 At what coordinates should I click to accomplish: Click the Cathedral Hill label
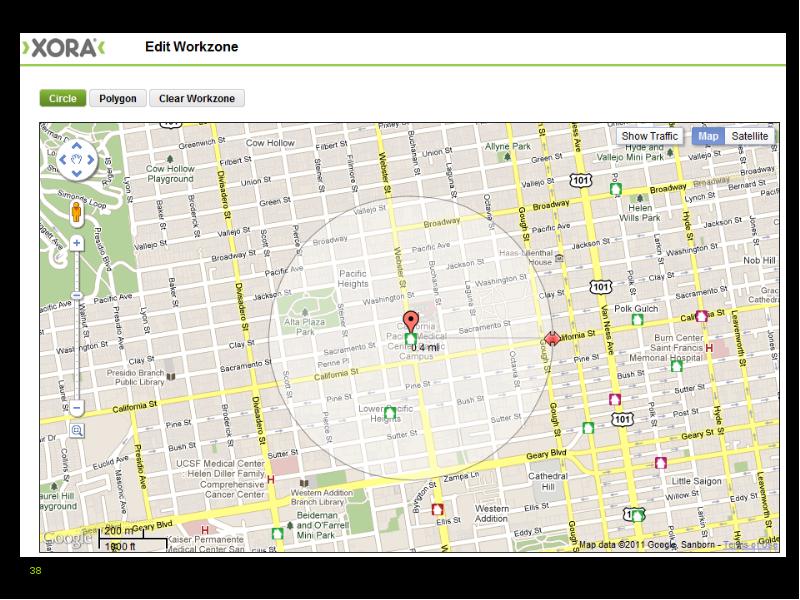[548, 481]
